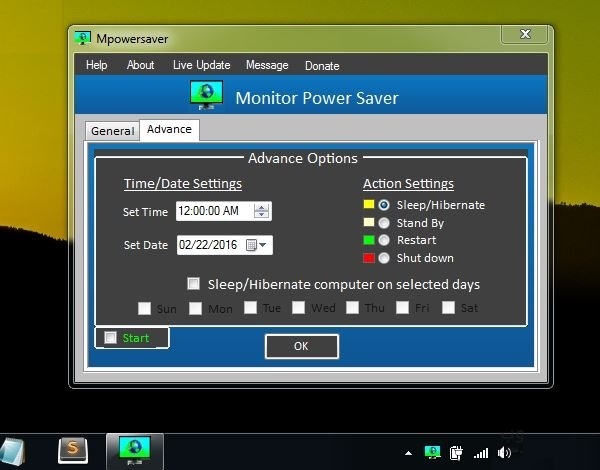600x470 pixels.
Task: Check the Wed day checkbox
Action: (298, 308)
